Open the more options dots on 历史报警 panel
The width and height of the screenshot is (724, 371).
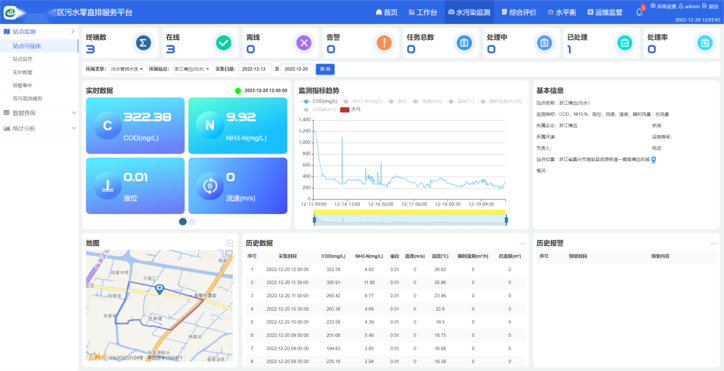click(713, 243)
